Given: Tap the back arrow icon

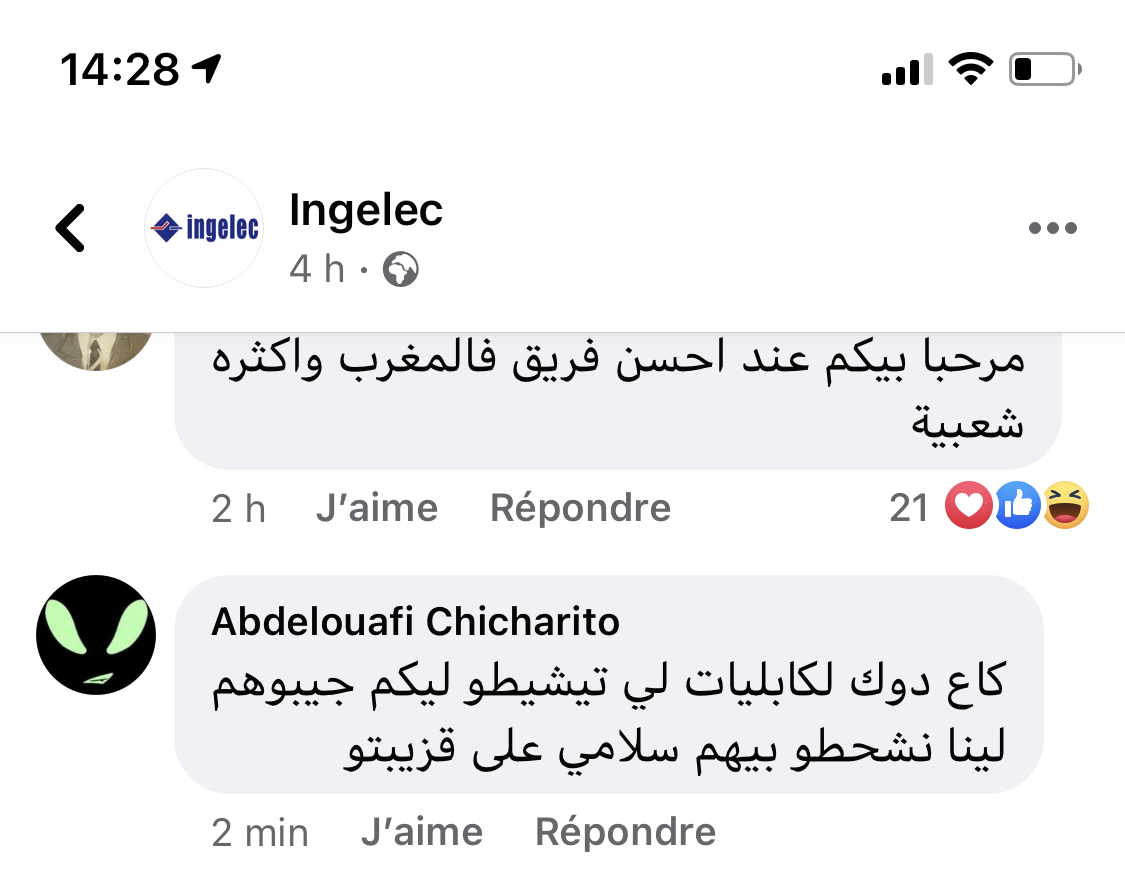Looking at the screenshot, I should (70, 228).
